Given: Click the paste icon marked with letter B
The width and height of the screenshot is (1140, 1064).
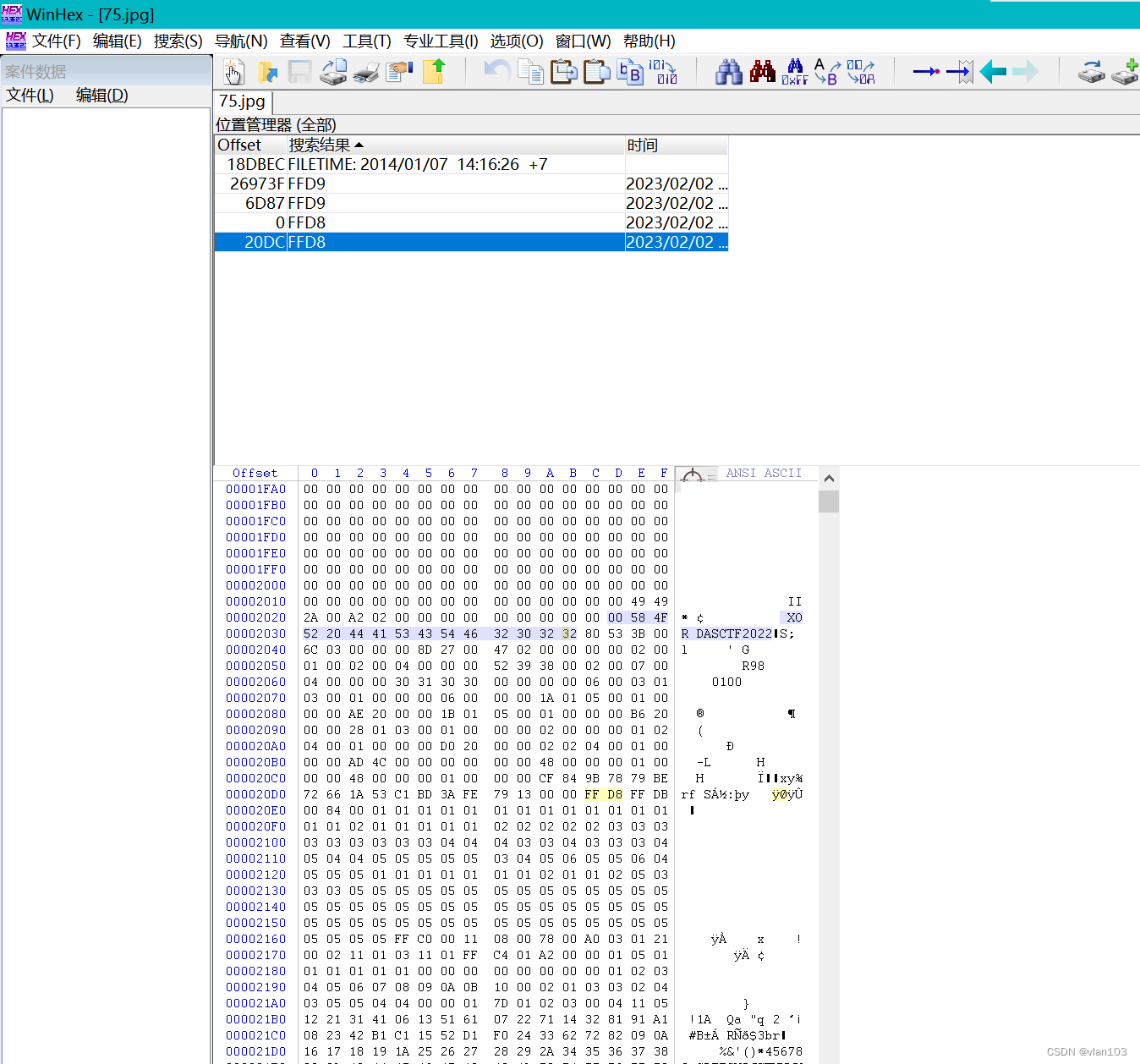Looking at the screenshot, I should (630, 72).
